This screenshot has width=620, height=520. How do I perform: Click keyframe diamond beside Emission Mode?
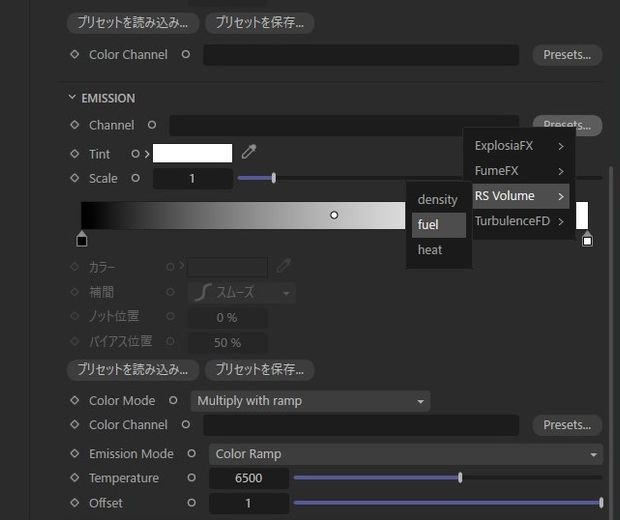pos(74,453)
